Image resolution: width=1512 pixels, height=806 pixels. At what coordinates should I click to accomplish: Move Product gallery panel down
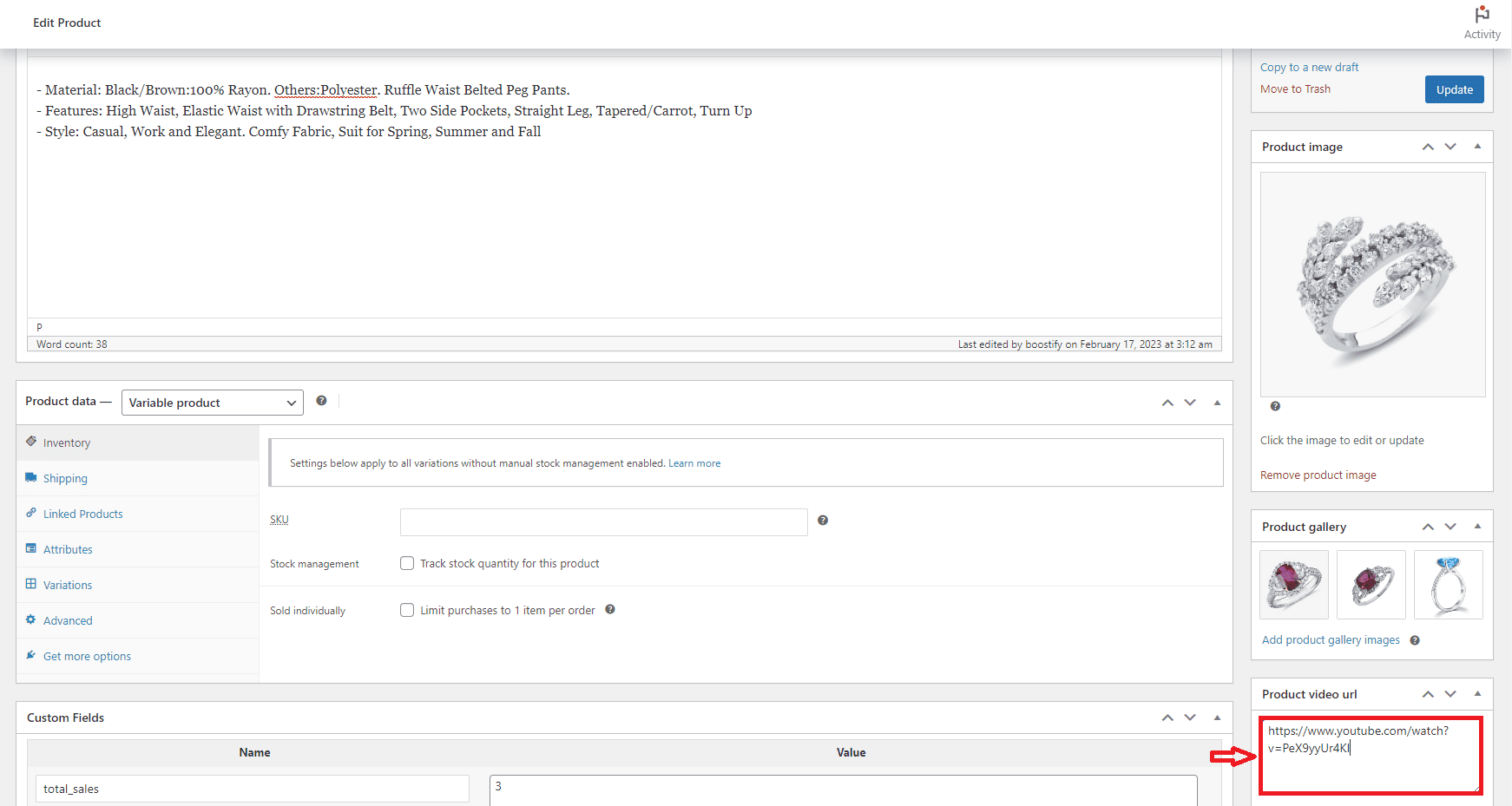point(1450,527)
